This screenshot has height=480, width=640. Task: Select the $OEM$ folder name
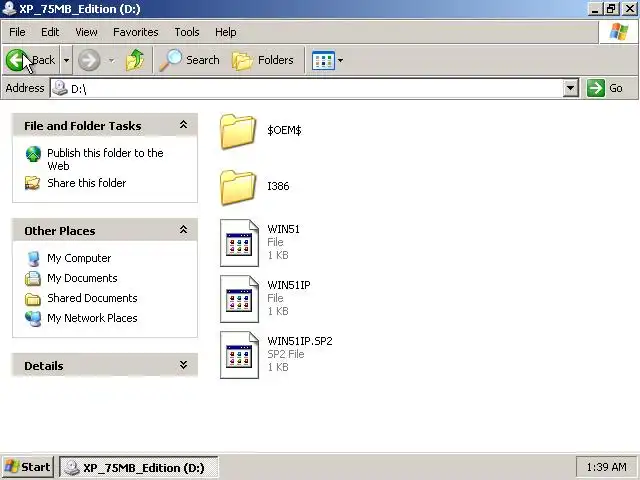(x=284, y=130)
